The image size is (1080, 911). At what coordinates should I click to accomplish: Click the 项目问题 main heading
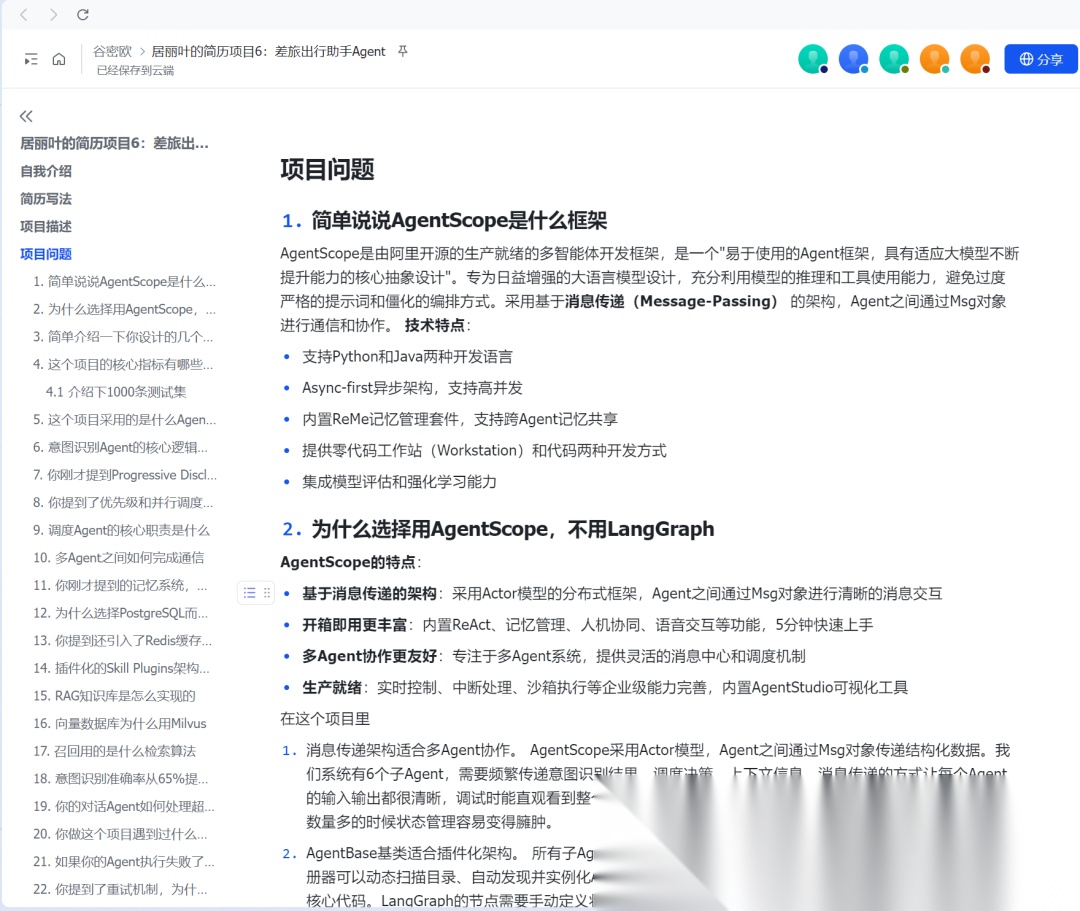[327, 169]
